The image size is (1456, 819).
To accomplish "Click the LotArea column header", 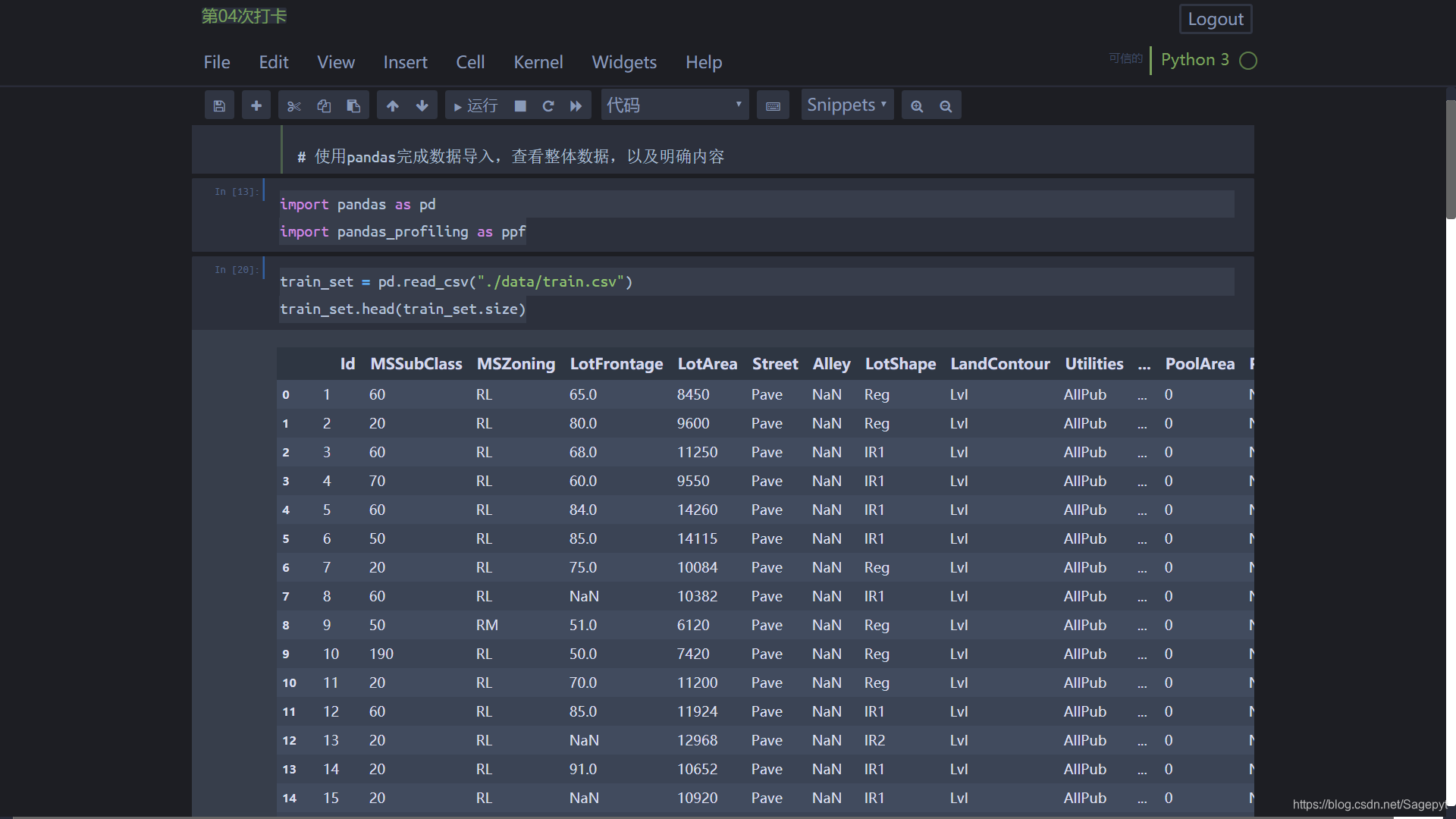I will [708, 364].
